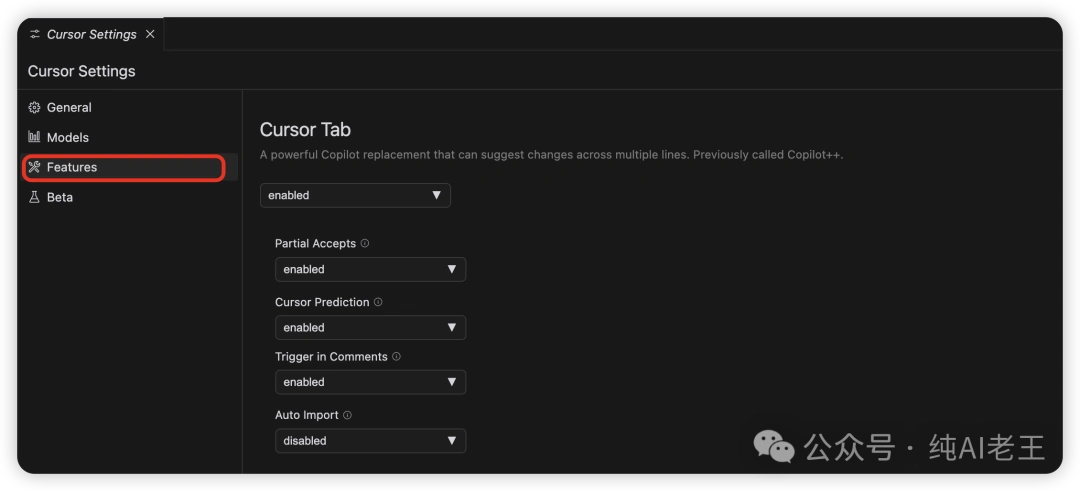Click the Beta flask icon

34,198
